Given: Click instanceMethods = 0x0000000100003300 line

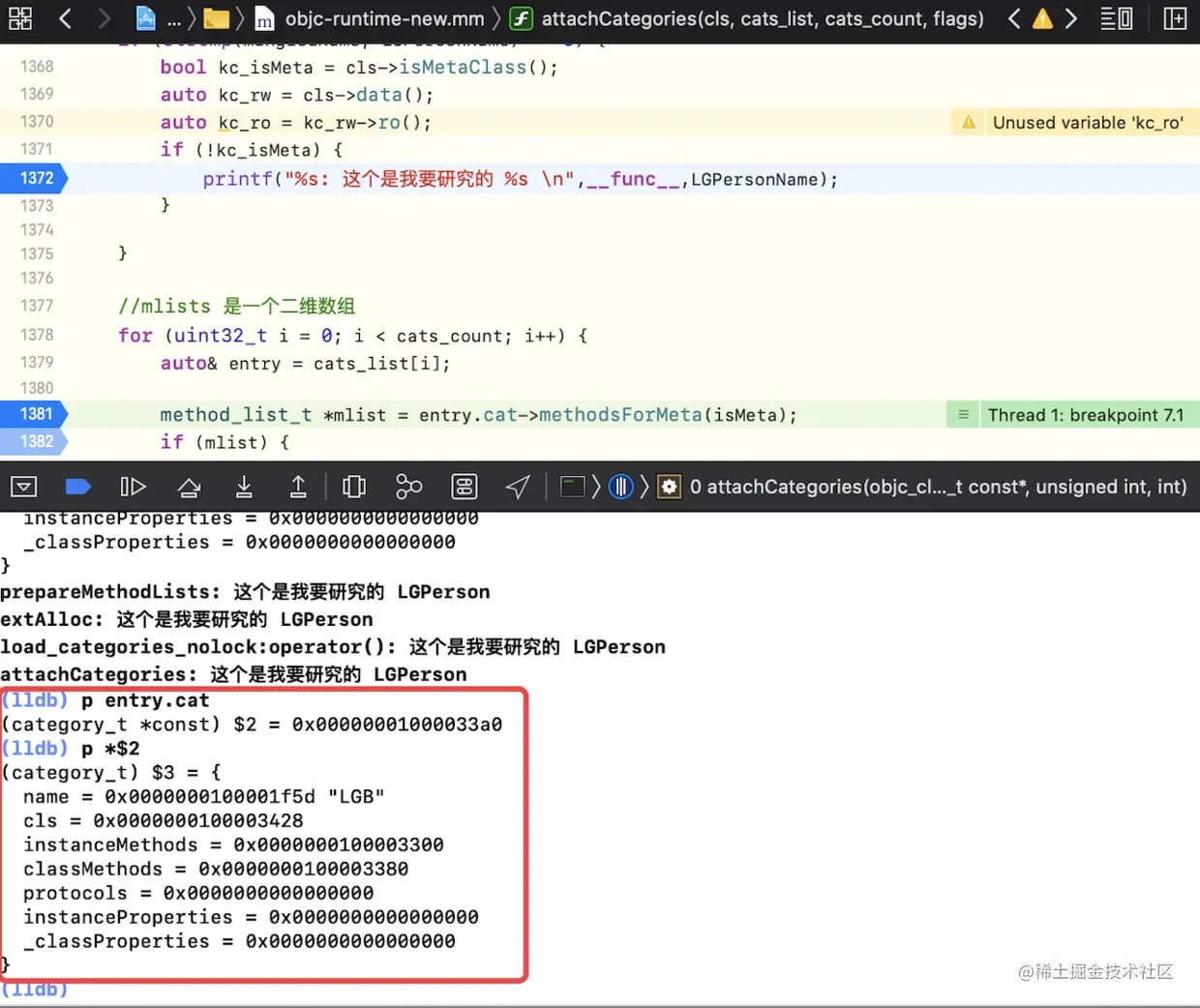Looking at the screenshot, I should click(x=233, y=845).
